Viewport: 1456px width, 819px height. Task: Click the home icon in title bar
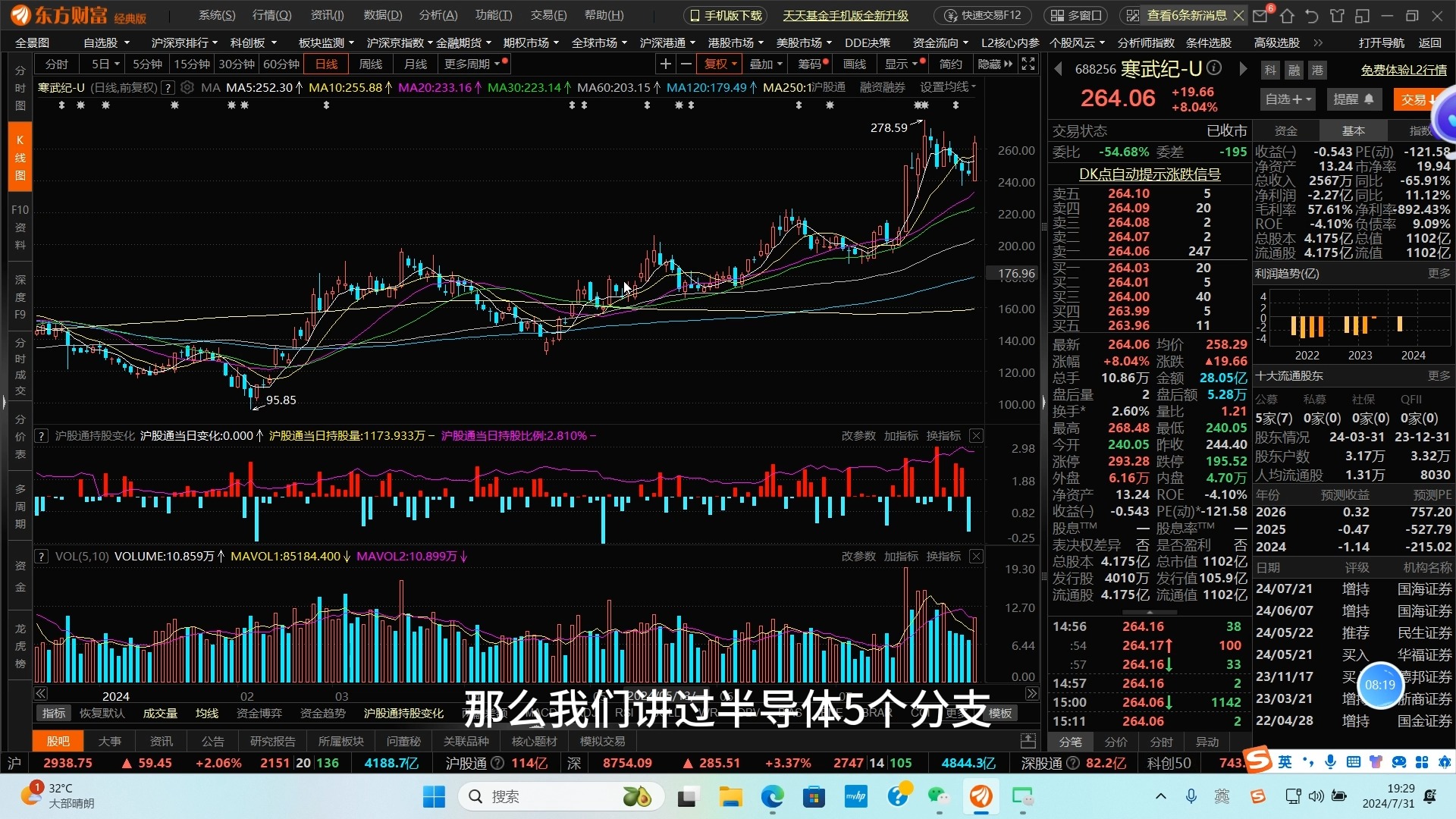click(x=1287, y=15)
